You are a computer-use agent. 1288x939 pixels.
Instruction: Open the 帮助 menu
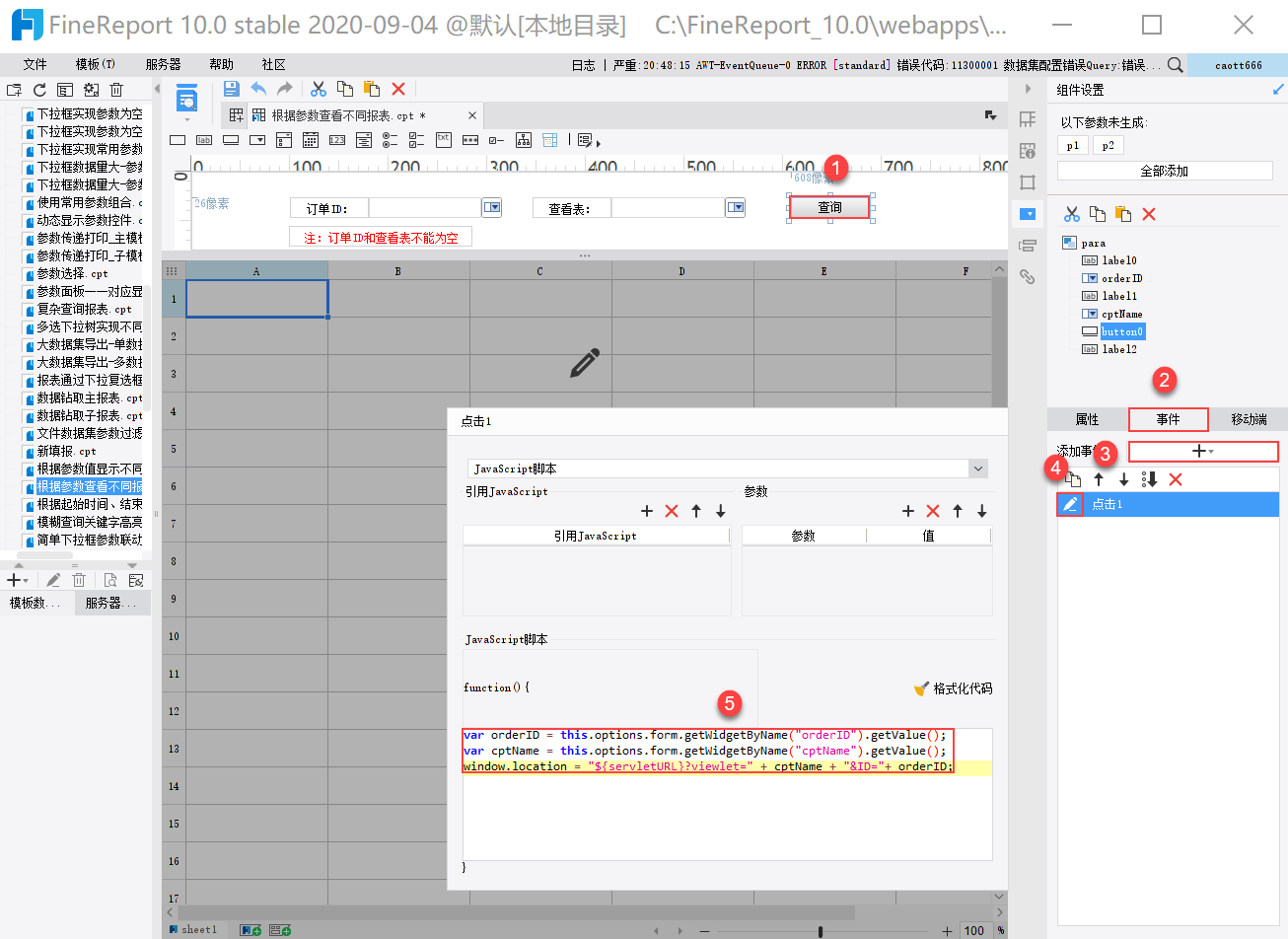tap(222, 64)
